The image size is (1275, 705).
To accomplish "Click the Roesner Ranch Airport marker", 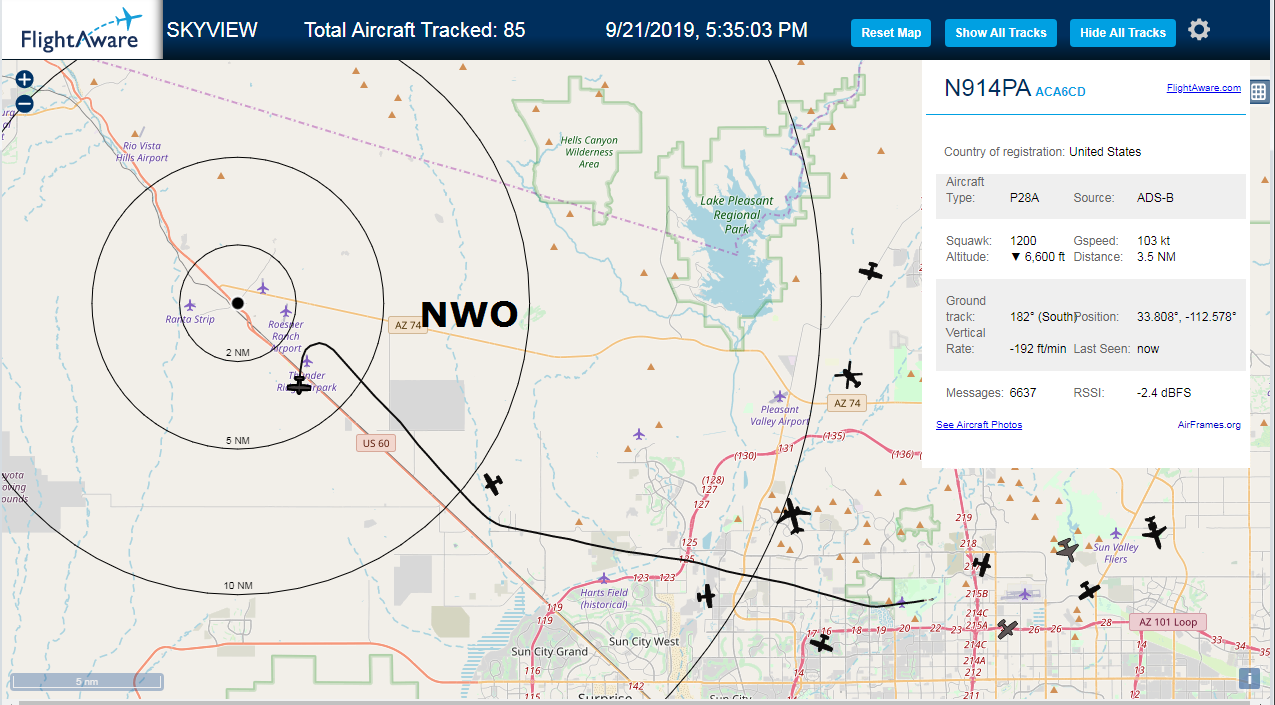I will [286, 311].
